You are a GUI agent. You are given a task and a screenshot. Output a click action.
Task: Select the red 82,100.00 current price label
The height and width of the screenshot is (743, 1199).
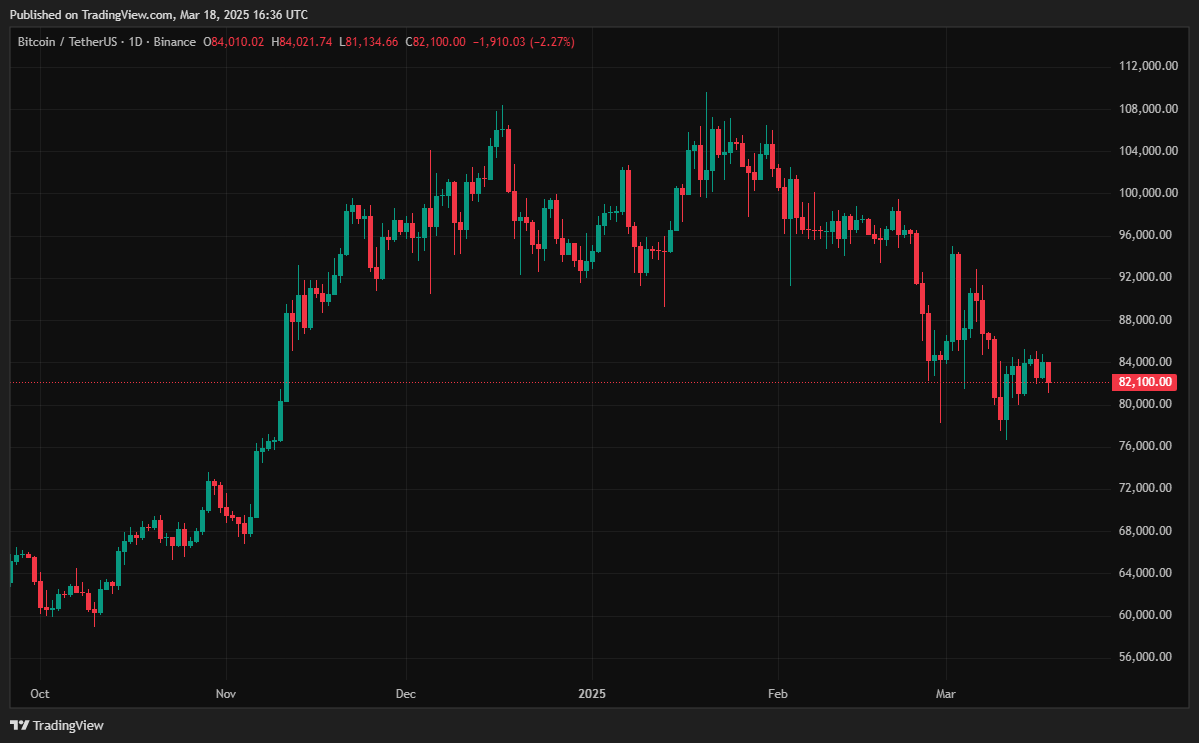point(1144,382)
